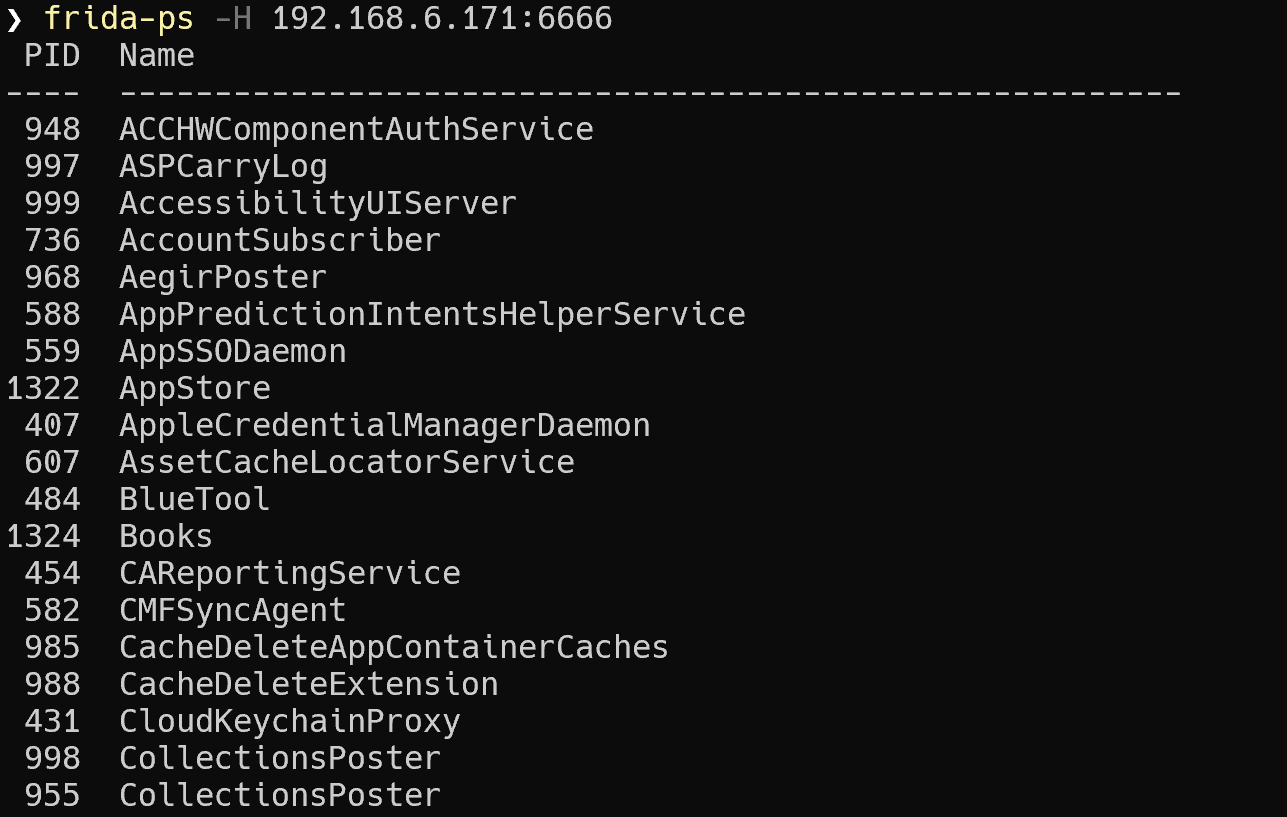Select the BlueTool process entry
The image size is (1287, 817).
click(x=195, y=499)
